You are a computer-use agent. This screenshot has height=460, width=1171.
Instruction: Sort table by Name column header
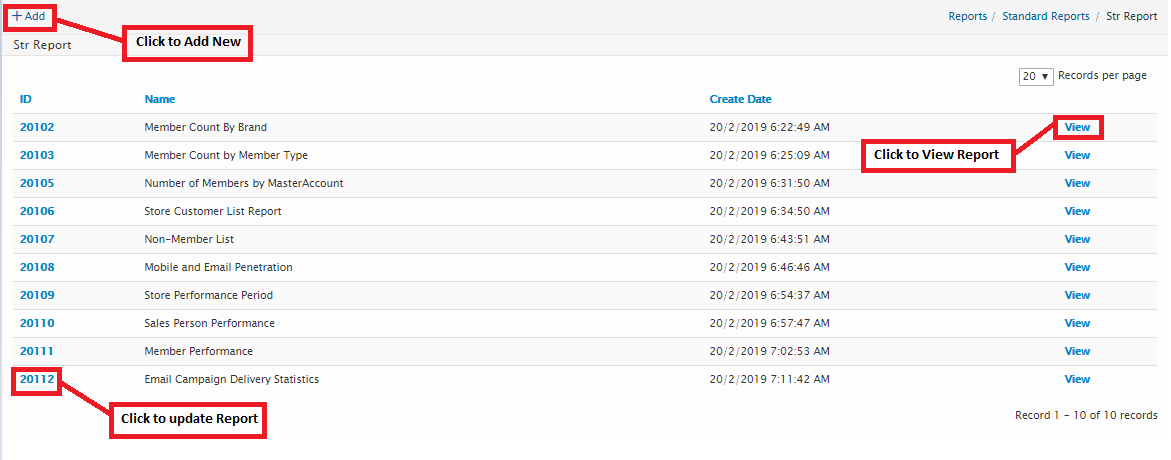tap(160, 99)
